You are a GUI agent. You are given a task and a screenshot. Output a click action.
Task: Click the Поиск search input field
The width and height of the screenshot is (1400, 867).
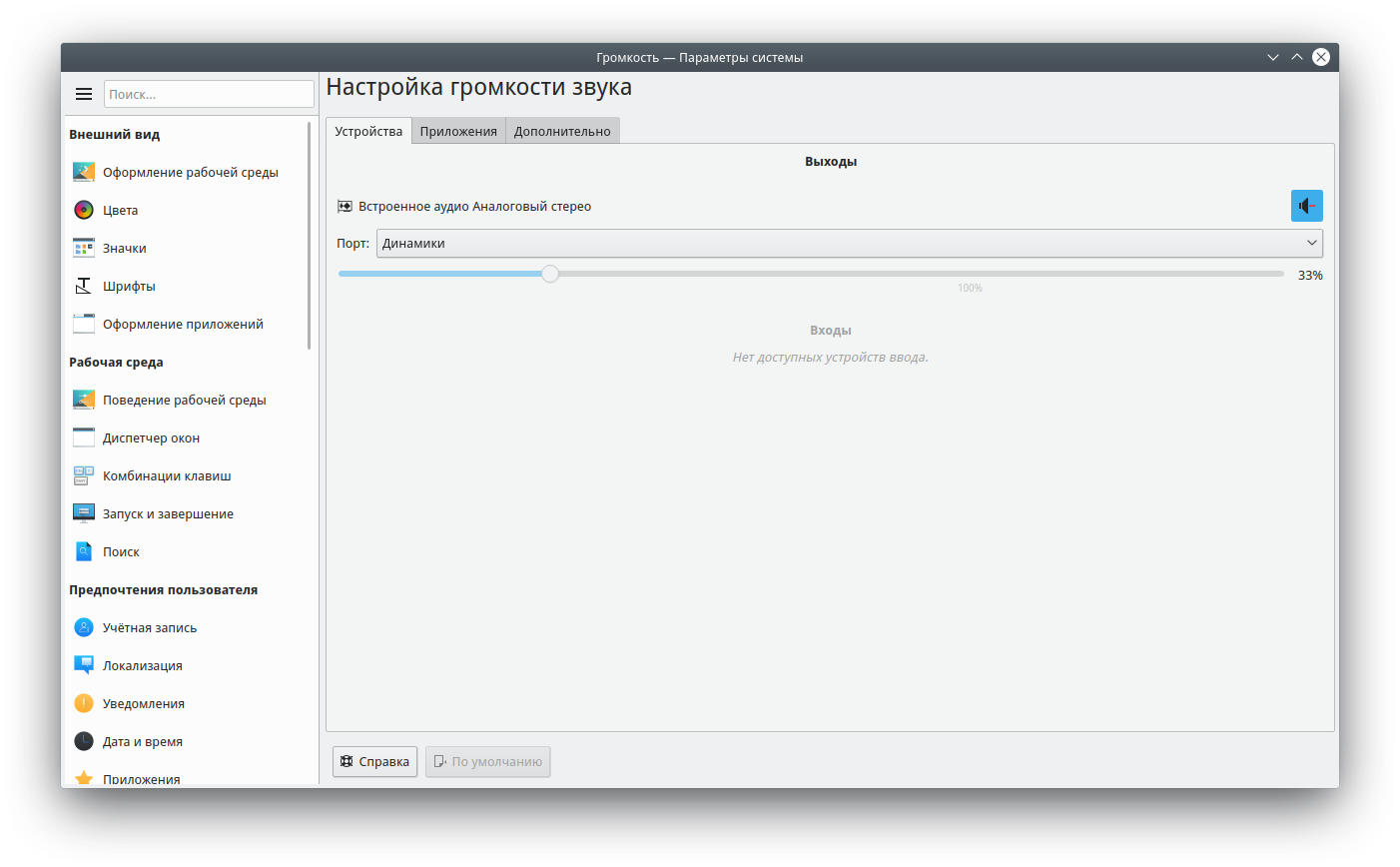(209, 94)
